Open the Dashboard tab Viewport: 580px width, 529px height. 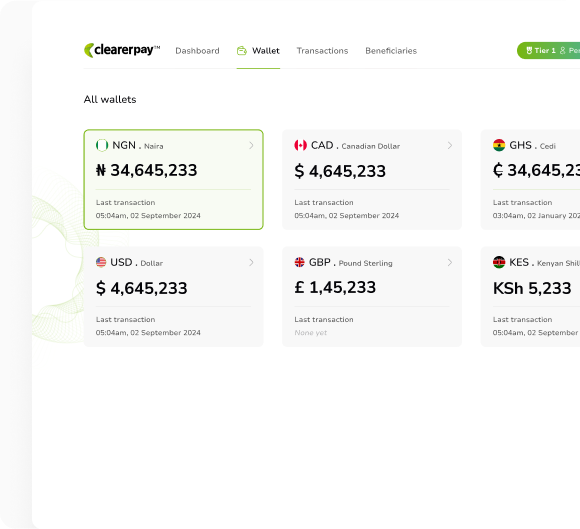pyautogui.click(x=197, y=51)
